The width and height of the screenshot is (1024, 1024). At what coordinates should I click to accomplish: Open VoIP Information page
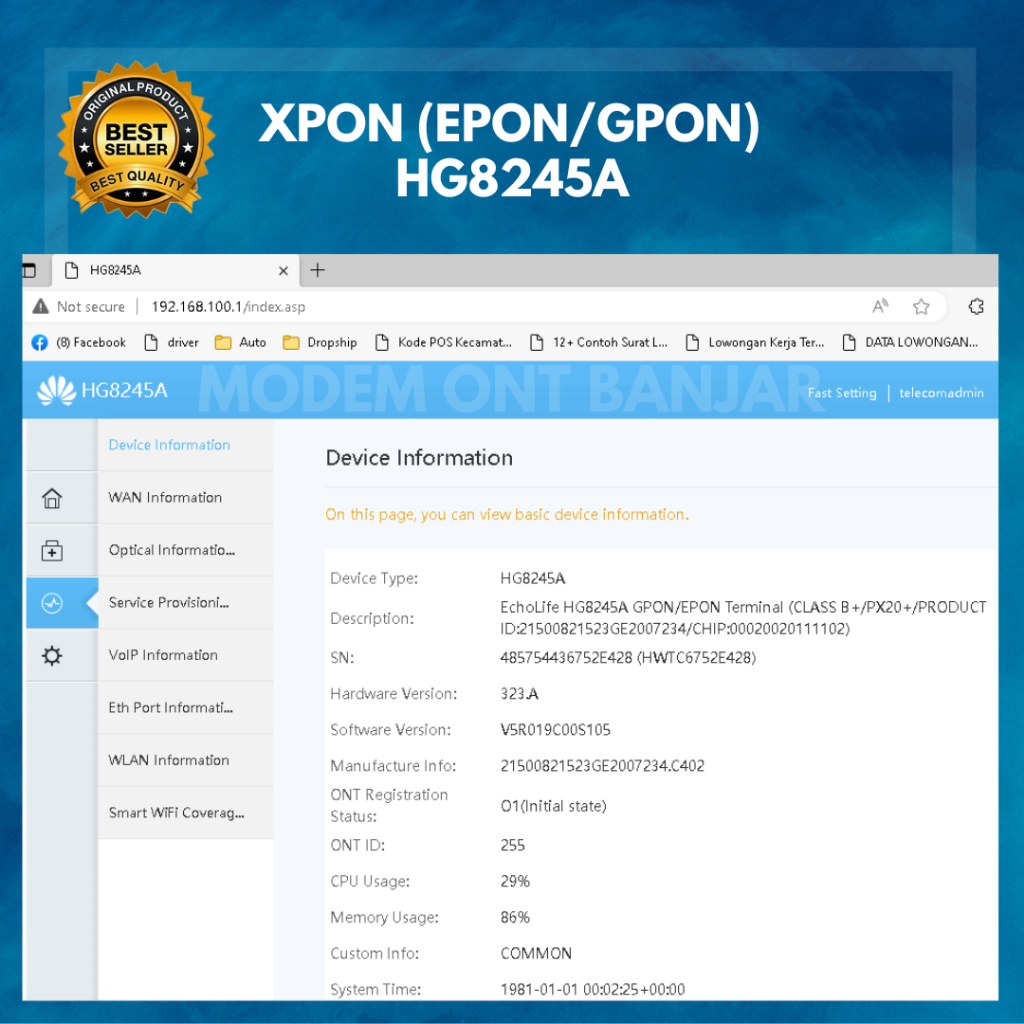point(163,656)
